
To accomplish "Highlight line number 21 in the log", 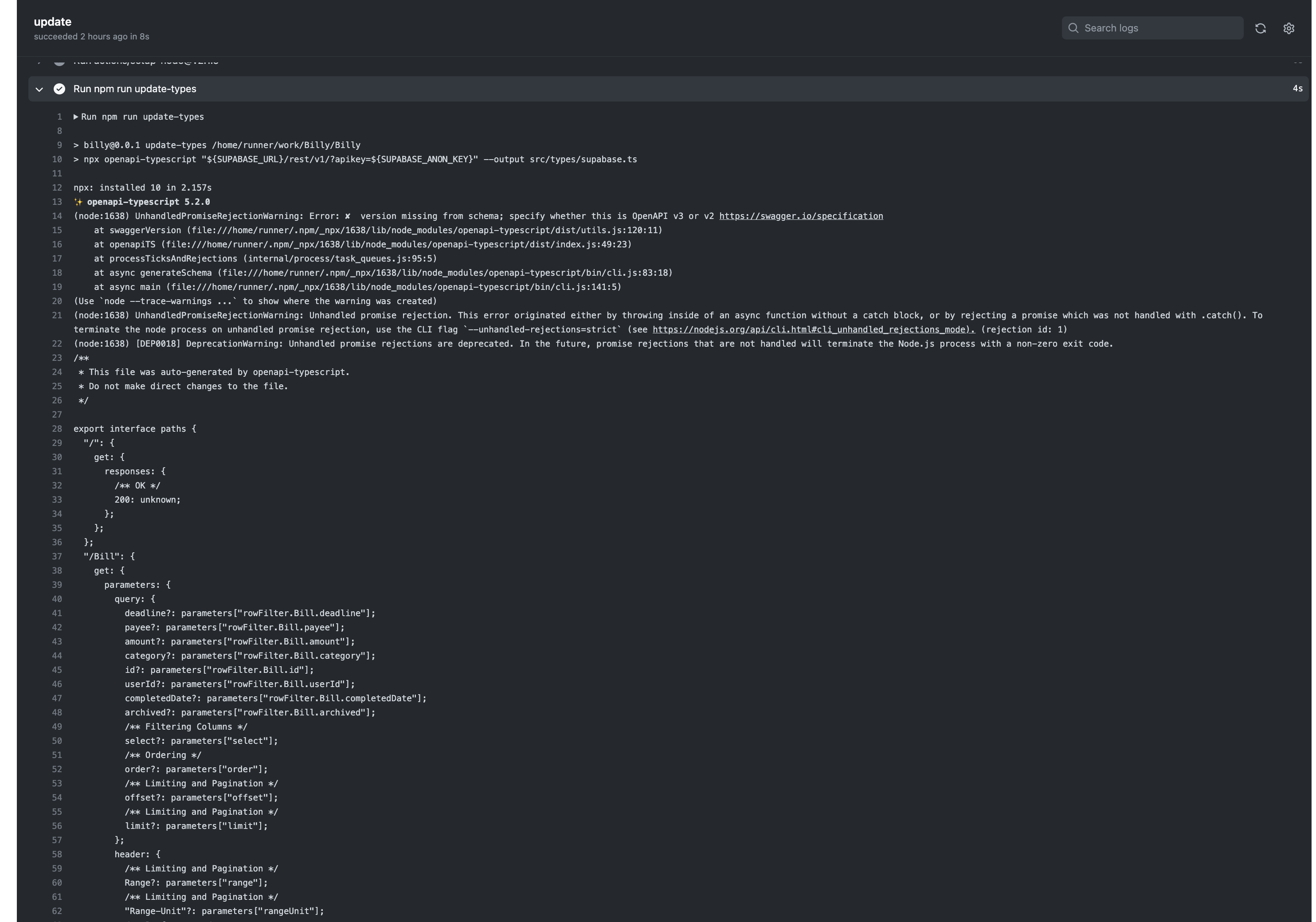I will tap(57, 315).
